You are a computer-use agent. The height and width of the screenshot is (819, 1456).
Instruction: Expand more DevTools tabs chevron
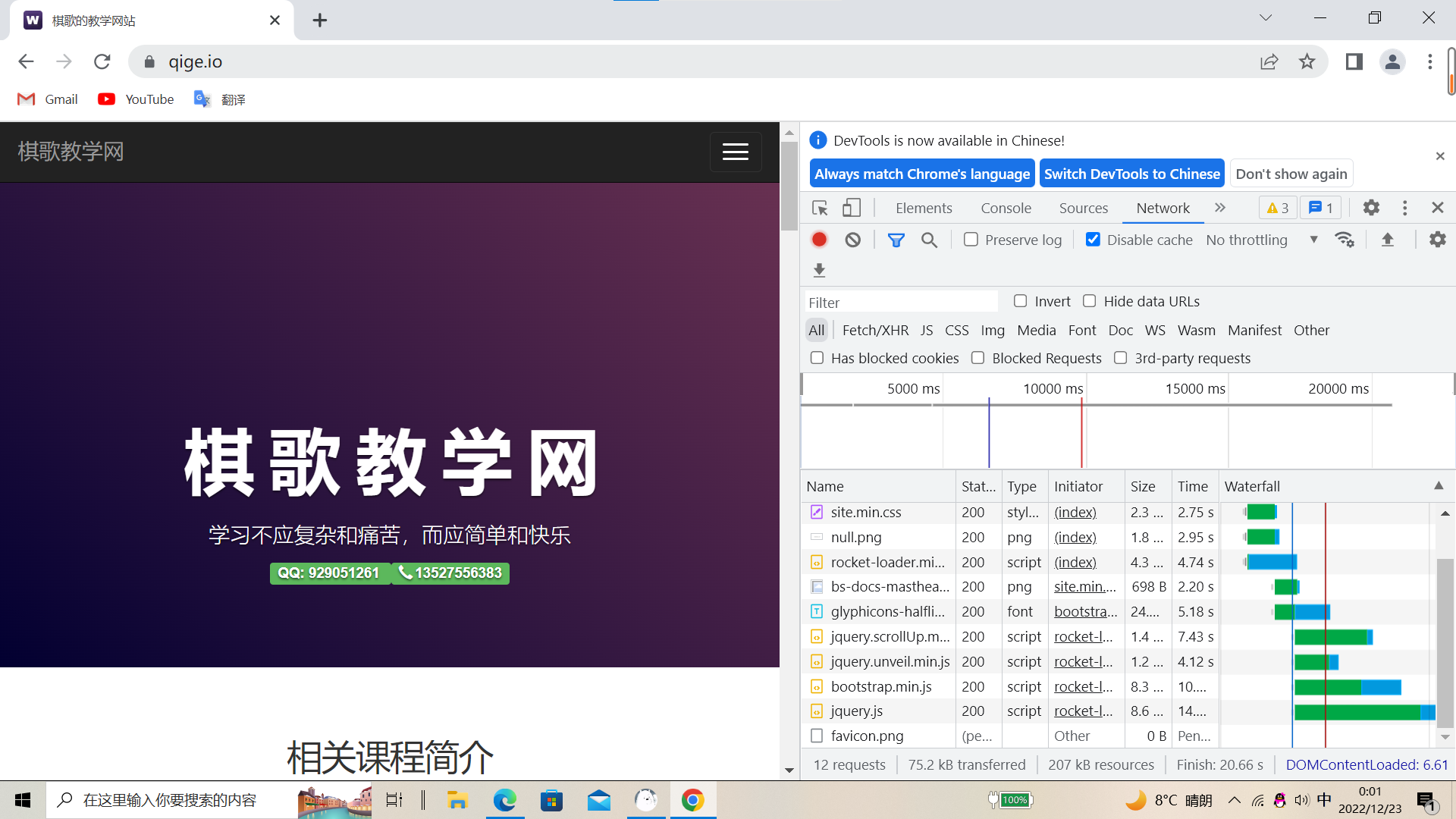pyautogui.click(x=1220, y=208)
